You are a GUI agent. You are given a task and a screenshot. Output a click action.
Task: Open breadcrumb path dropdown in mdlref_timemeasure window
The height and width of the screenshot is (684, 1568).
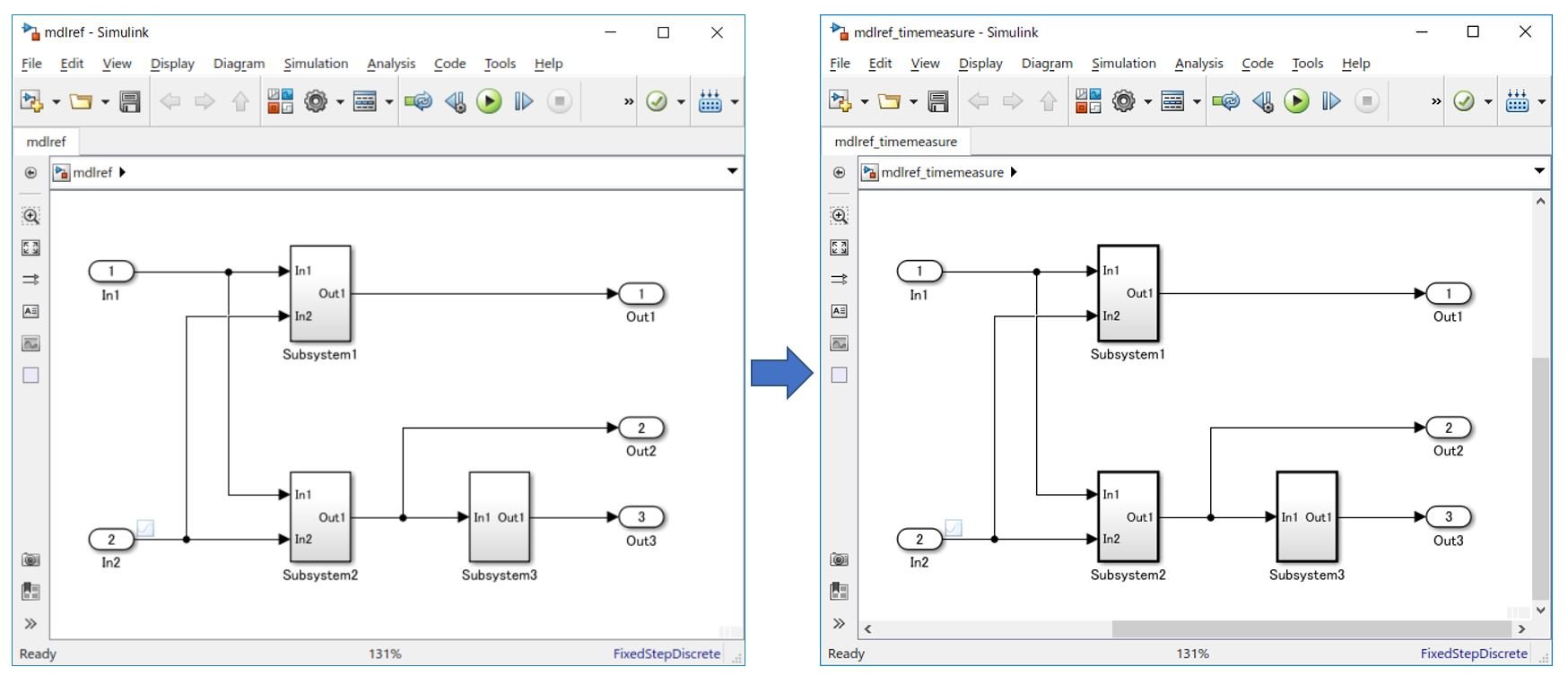point(1539,171)
